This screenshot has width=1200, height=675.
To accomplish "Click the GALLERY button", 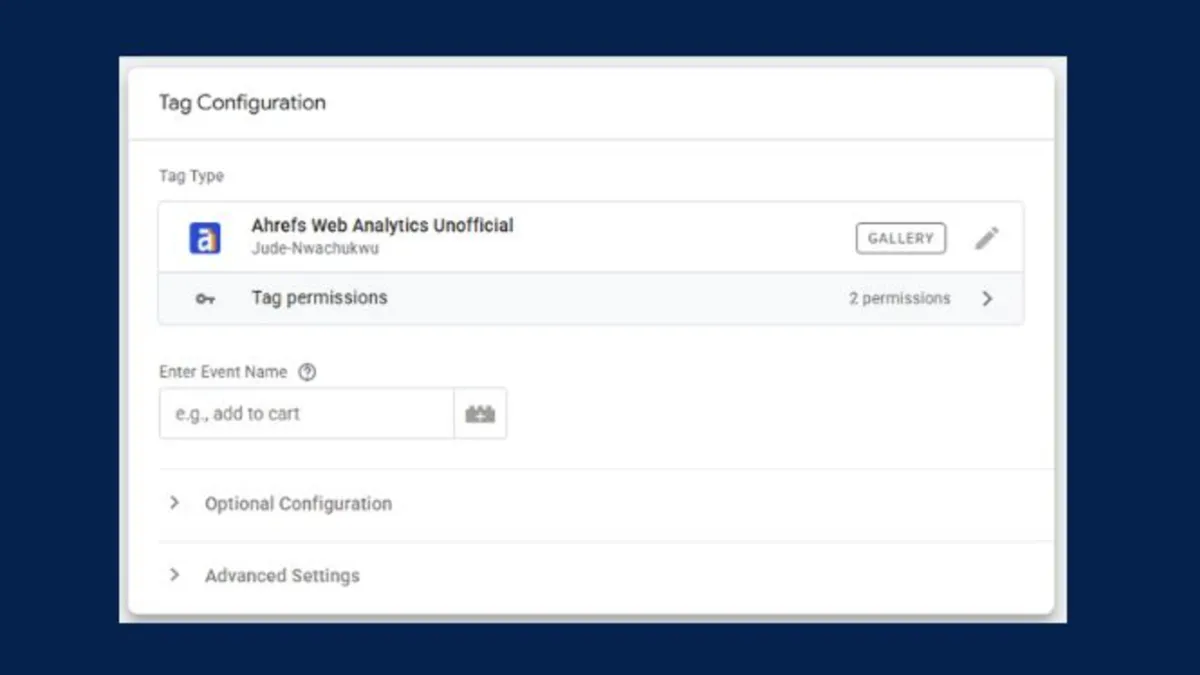I will [x=900, y=237].
